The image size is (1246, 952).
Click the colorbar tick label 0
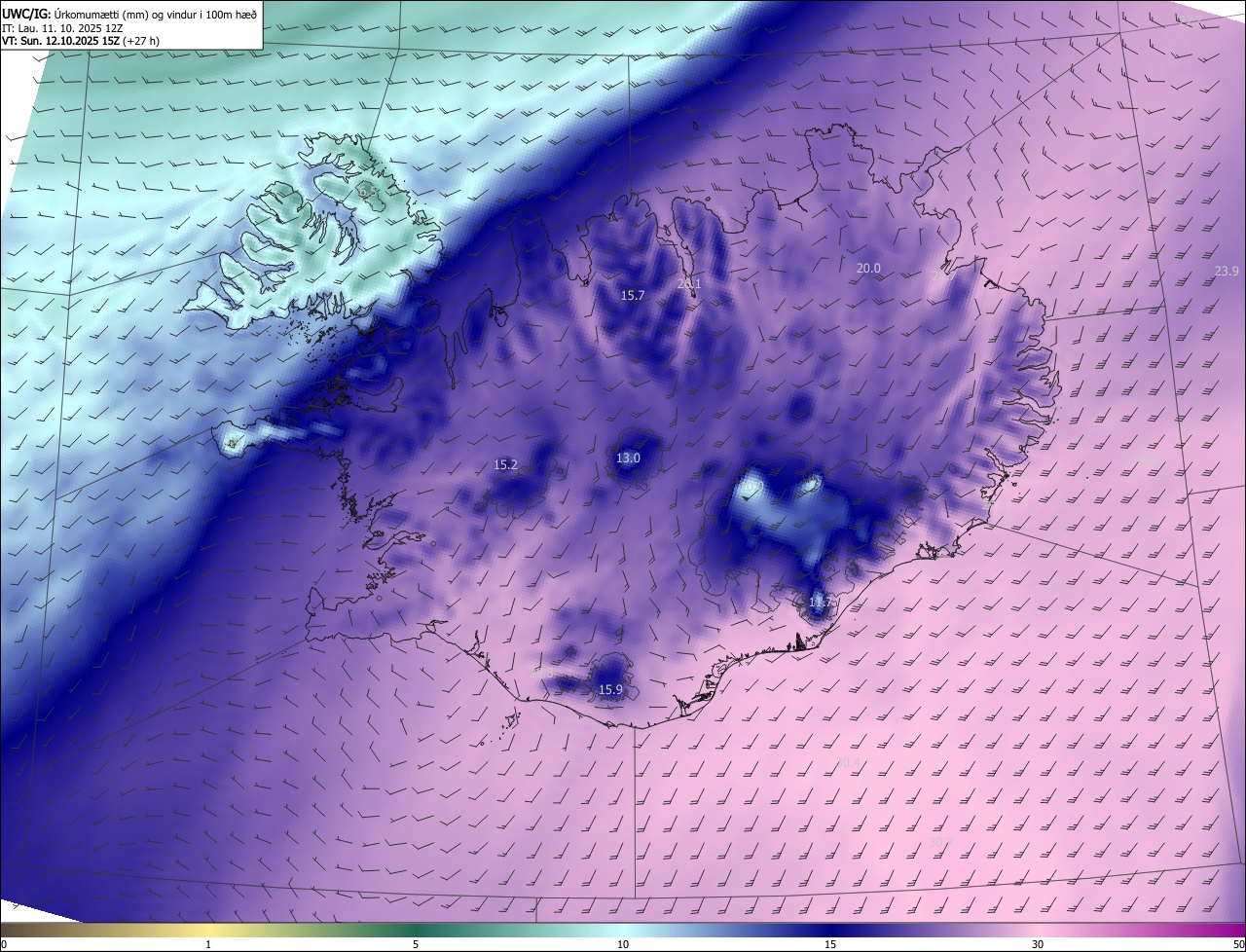click(4, 944)
